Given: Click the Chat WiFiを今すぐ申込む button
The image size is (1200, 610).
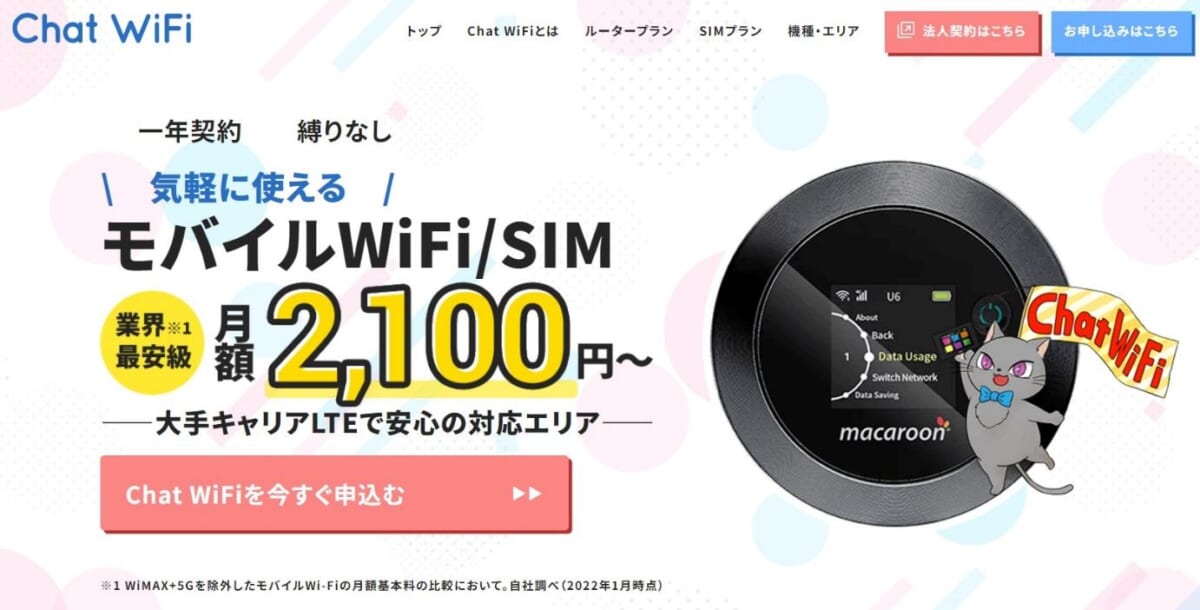Looking at the screenshot, I should pos(335,494).
